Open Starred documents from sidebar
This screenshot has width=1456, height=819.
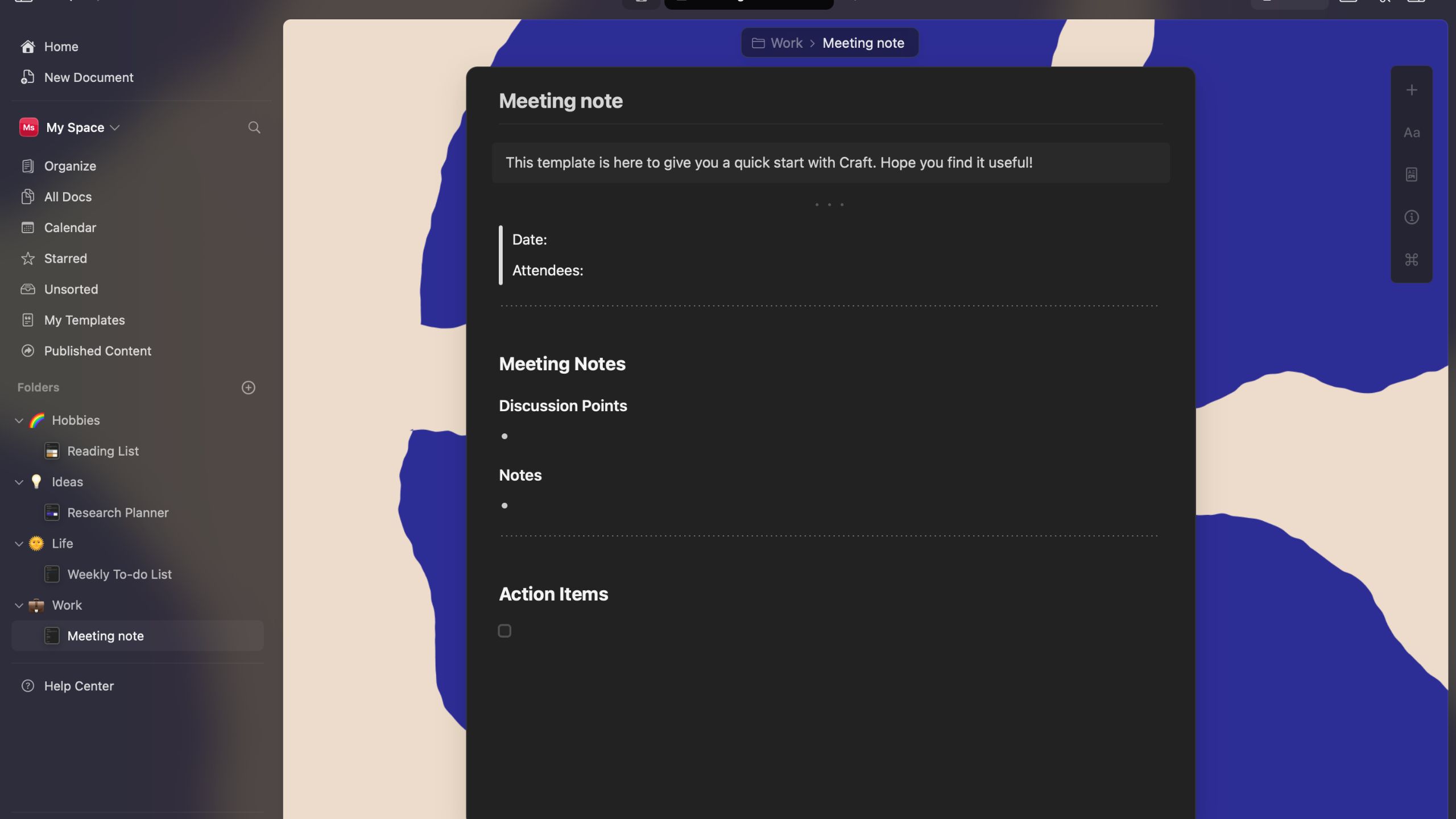(66, 258)
